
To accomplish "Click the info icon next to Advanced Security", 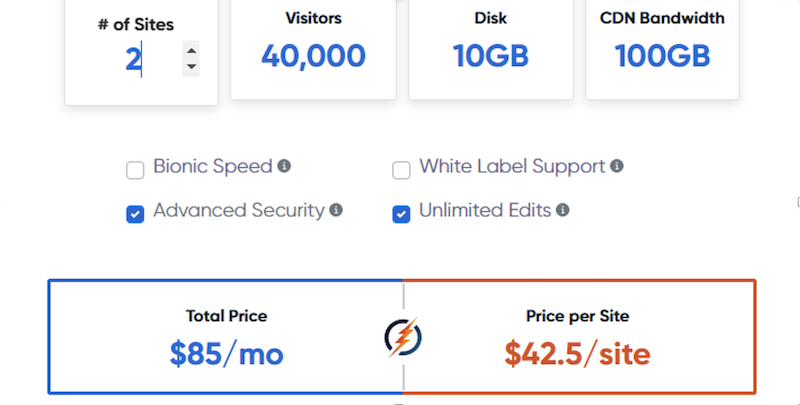I will pyautogui.click(x=336, y=210).
